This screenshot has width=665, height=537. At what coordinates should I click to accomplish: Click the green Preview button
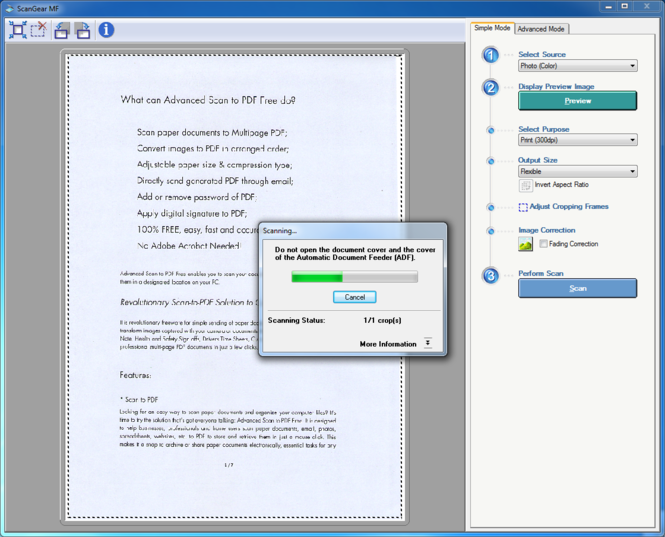pyautogui.click(x=577, y=101)
